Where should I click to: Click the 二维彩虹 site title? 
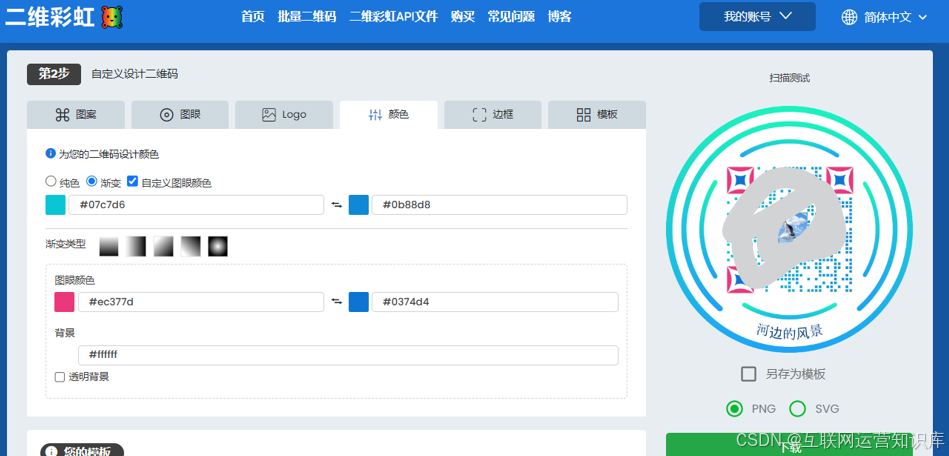tap(50, 17)
